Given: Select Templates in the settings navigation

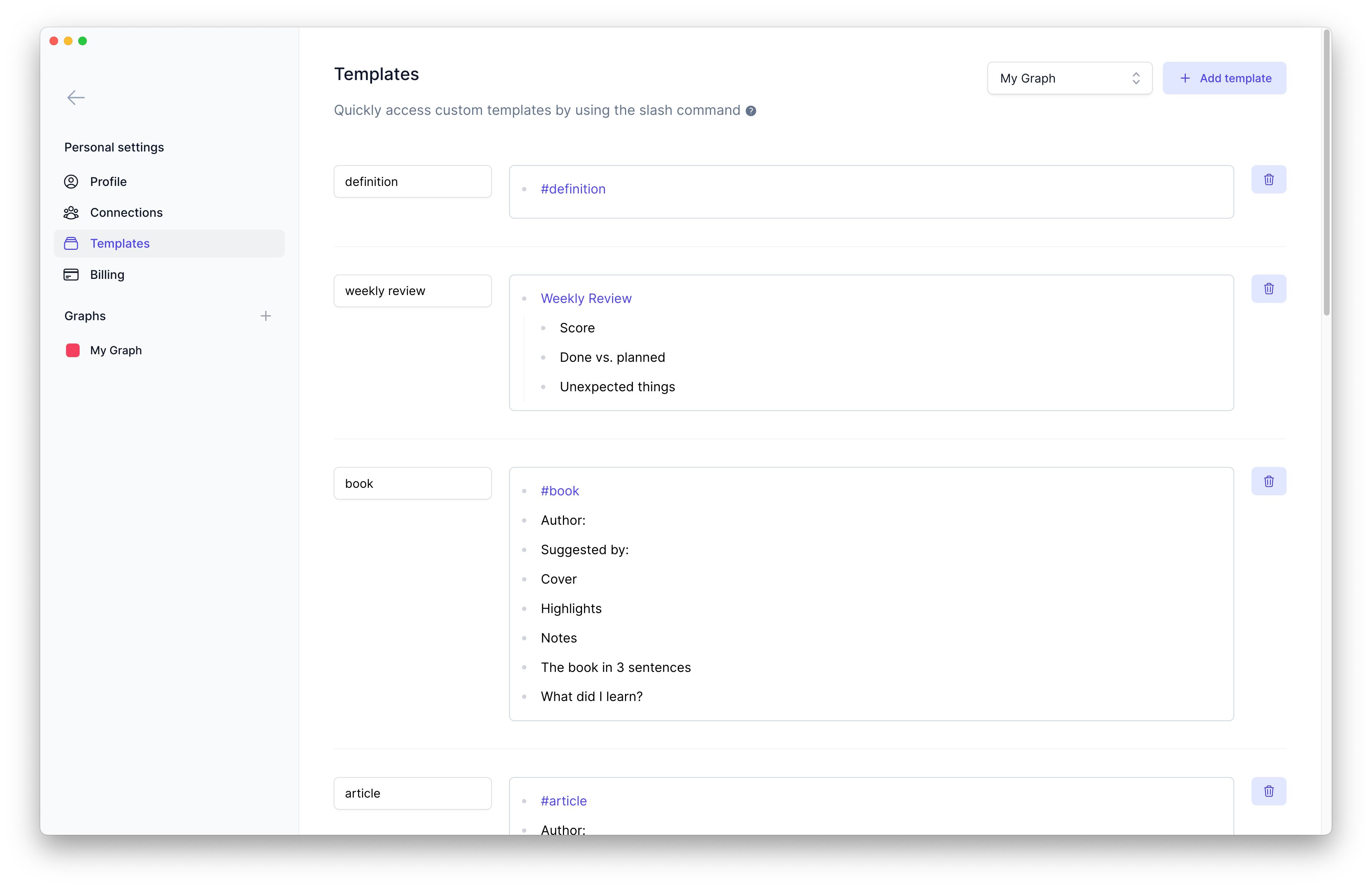Looking at the screenshot, I should 120,243.
